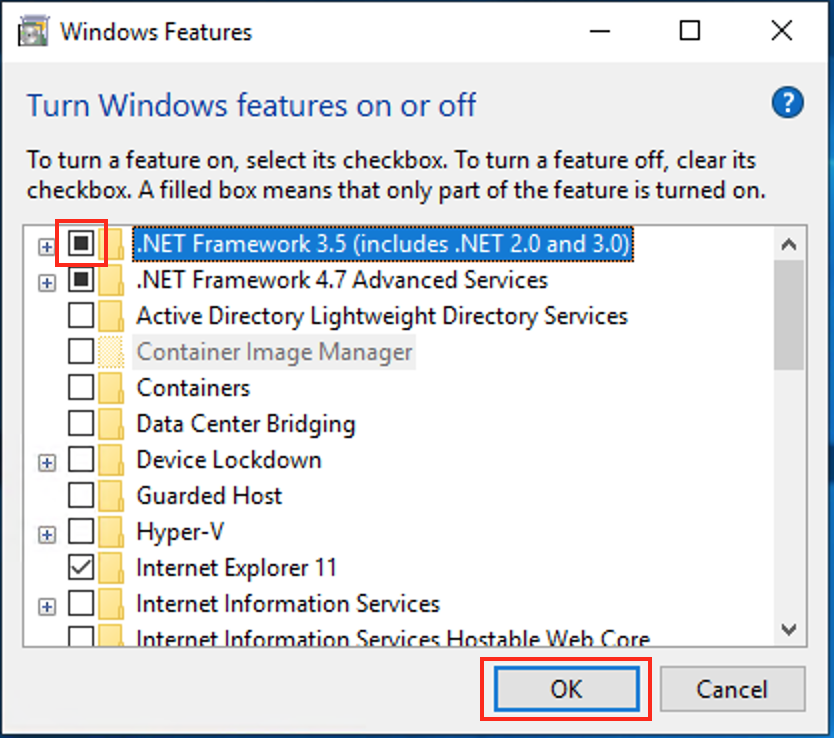Expand the .NET Framework 3.5 tree node
The width and height of the screenshot is (834, 738).
[46, 247]
